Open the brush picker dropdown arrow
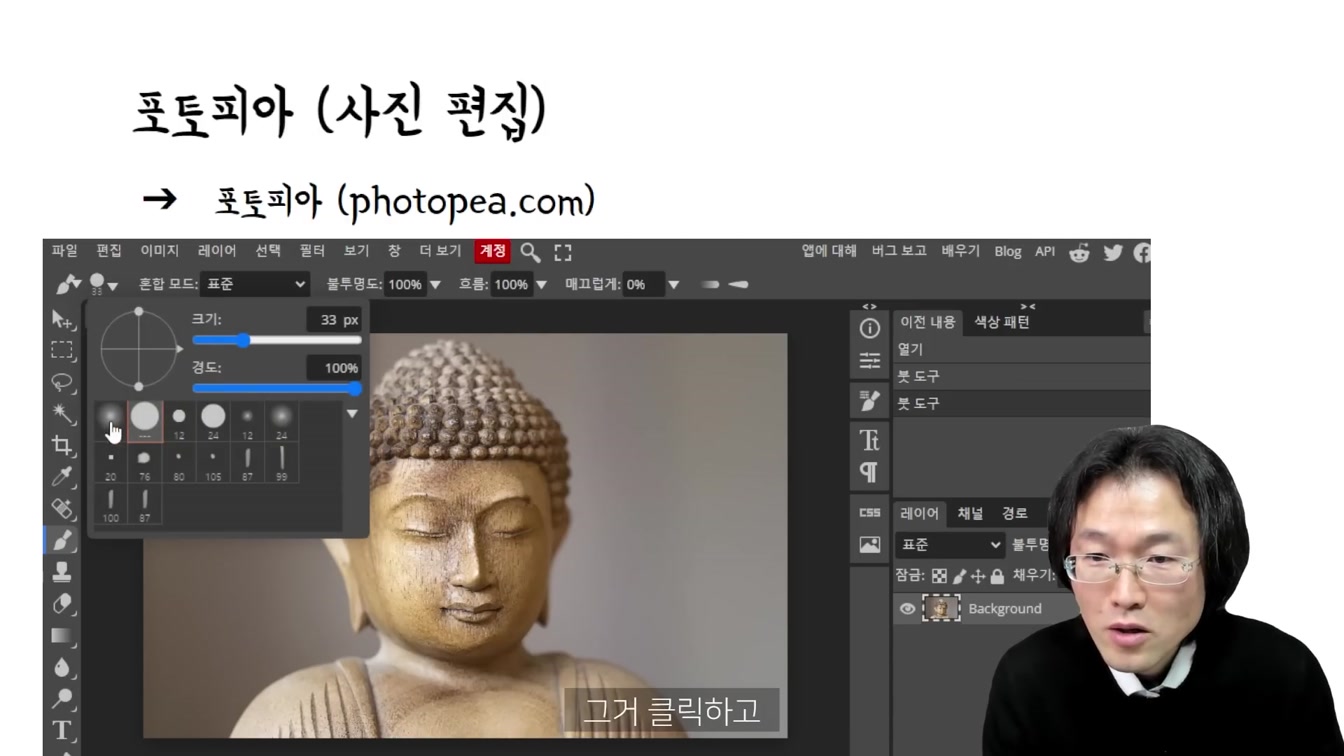The image size is (1344, 756). (x=112, y=287)
